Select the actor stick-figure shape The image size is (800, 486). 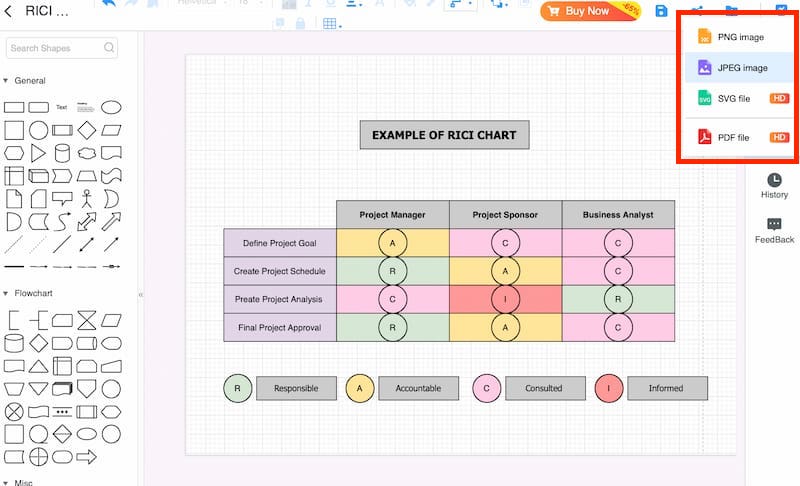click(88, 198)
